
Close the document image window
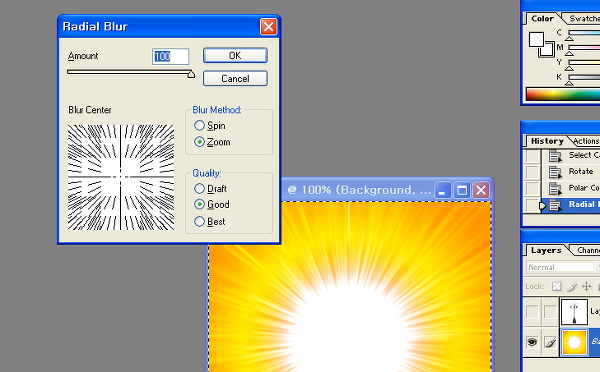click(x=481, y=190)
